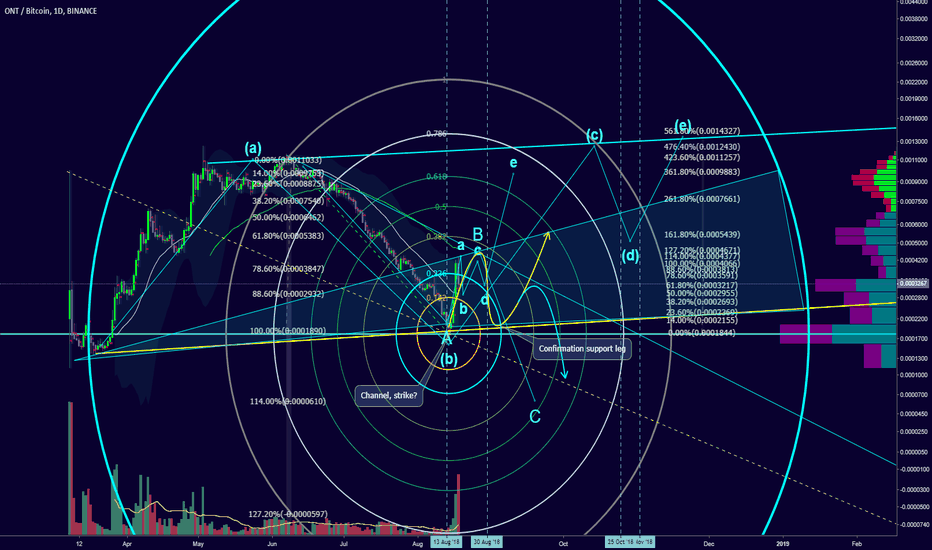The image size is (932, 550).
Task: Select the '561.80%(0.0014327)' extension level
Action: point(702,131)
